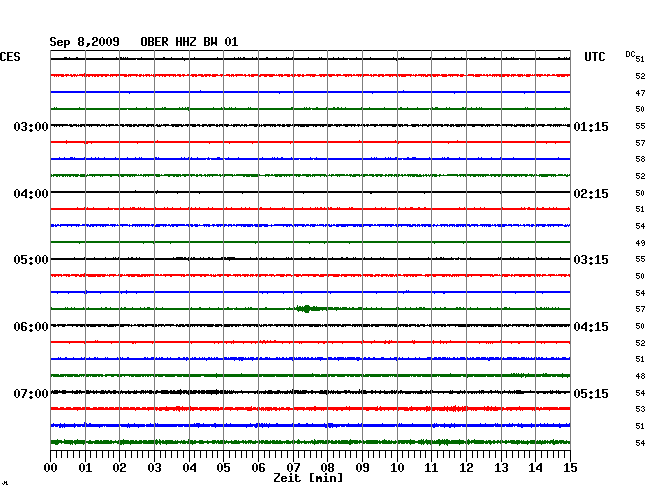Click the seismic event burst on the green trace
The width and height of the screenshot is (650, 494).
click(x=309, y=309)
